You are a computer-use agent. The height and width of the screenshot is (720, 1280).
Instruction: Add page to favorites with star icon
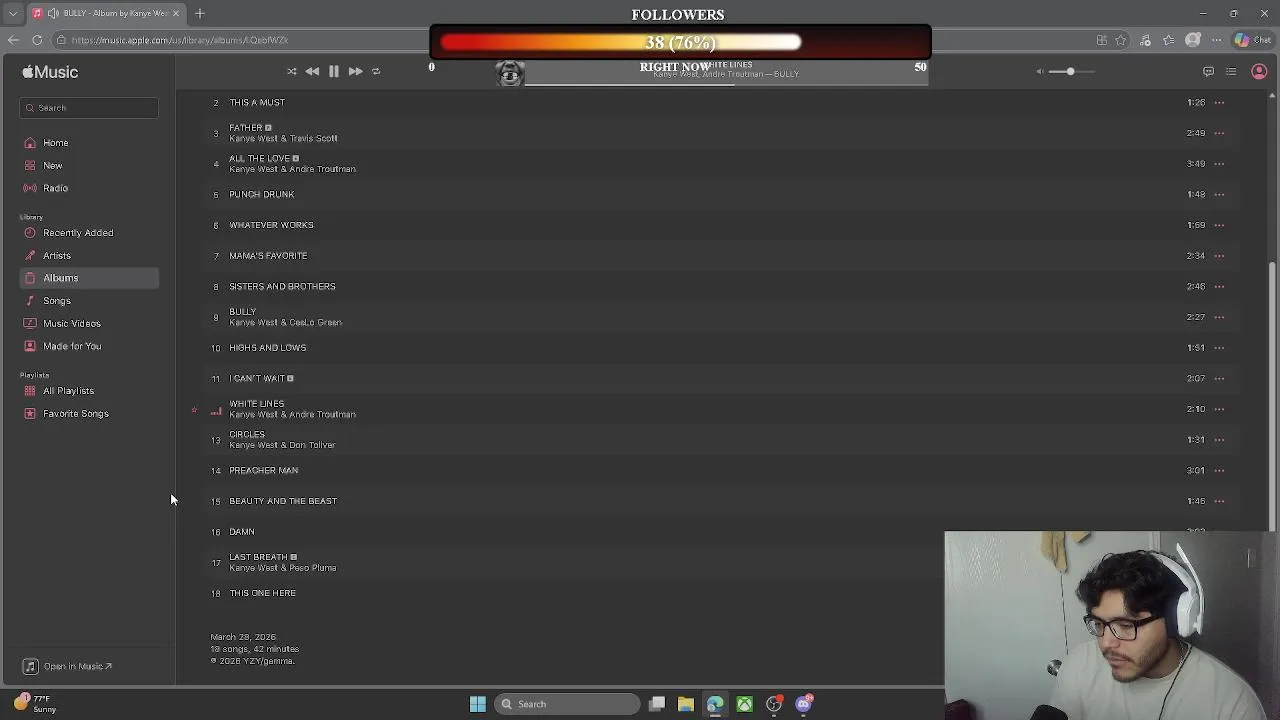click(1121, 40)
